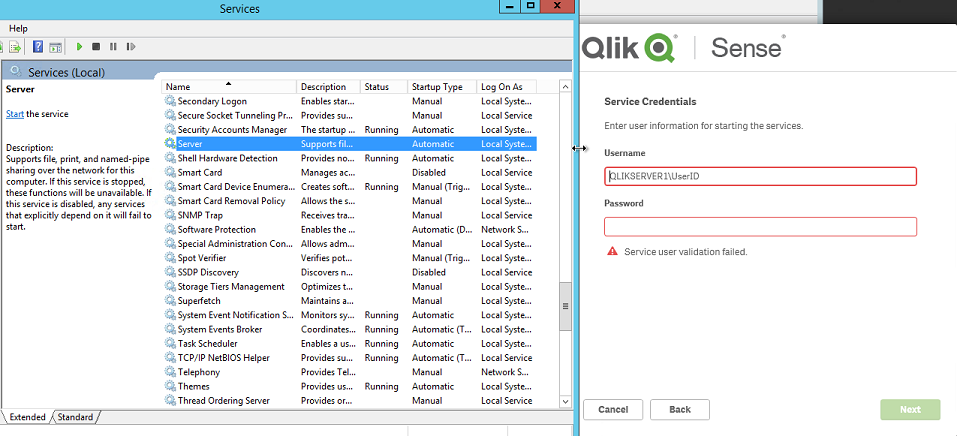Switch to the Standard tab

tap(75, 417)
